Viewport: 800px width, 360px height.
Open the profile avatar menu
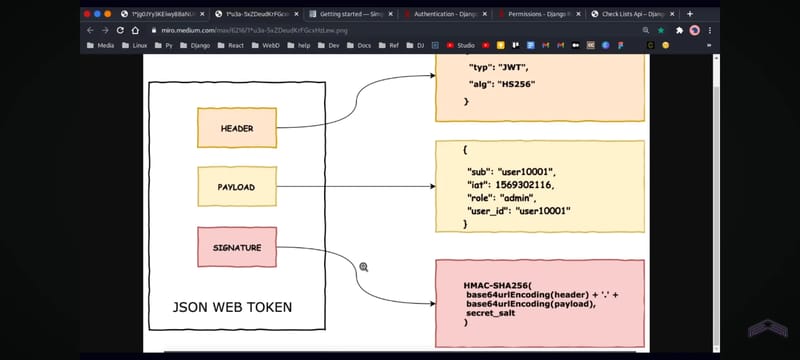click(x=694, y=31)
